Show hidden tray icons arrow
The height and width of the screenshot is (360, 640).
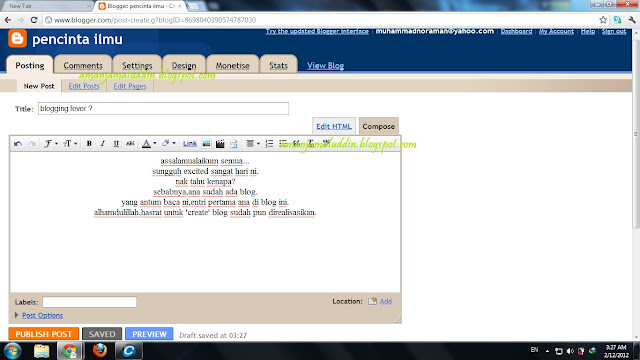(x=547, y=351)
